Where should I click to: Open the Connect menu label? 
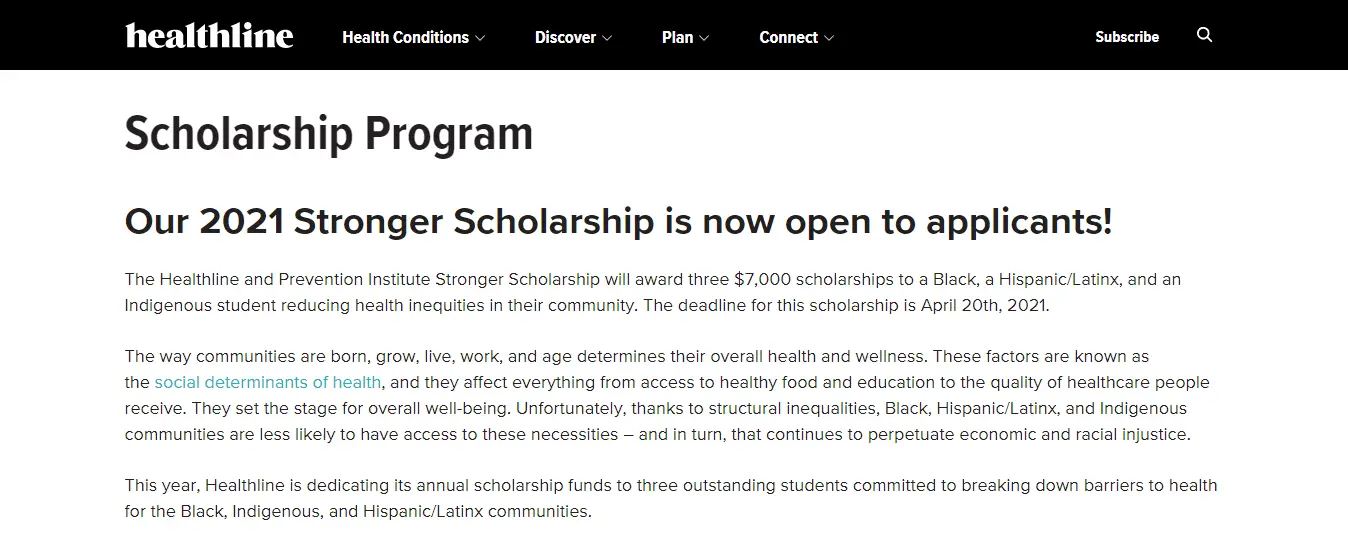[x=788, y=37]
